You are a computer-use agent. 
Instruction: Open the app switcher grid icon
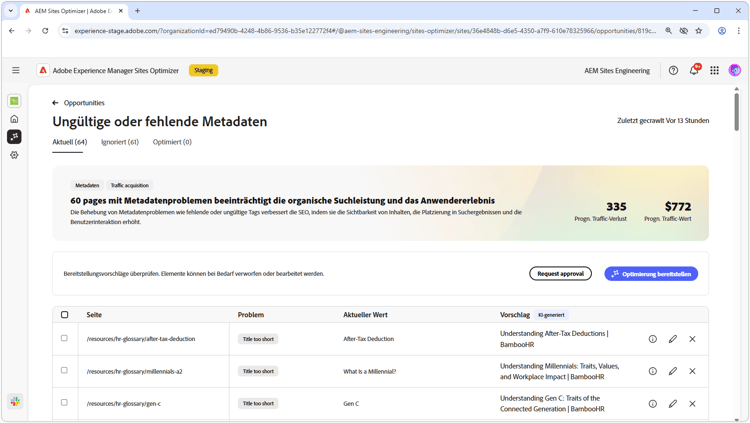[714, 70]
